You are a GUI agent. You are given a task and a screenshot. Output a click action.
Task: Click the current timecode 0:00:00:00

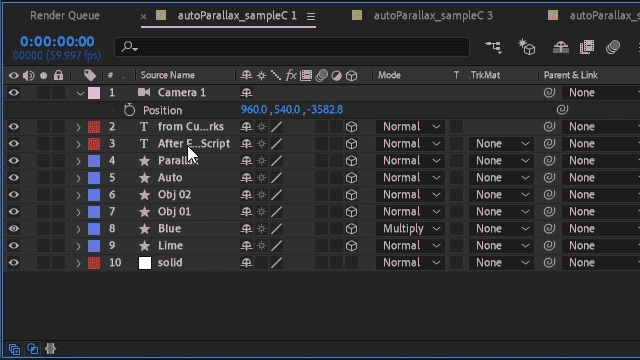coord(57,41)
